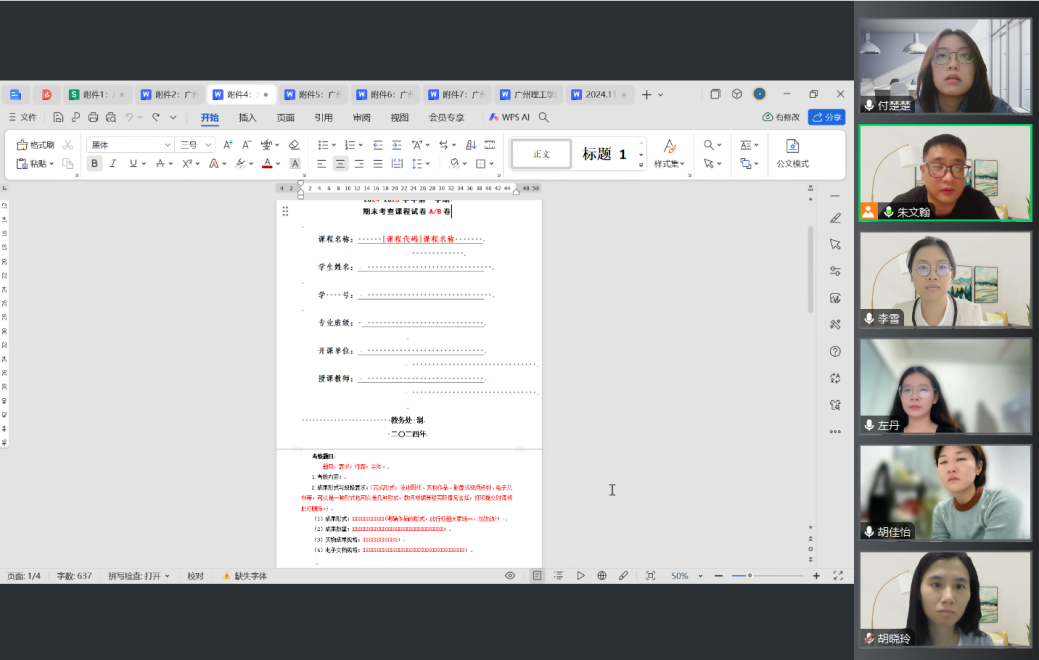Viewport: 1039px width, 660px height.
Task: Toggle eye protection mode in status bar
Action: coord(510,576)
